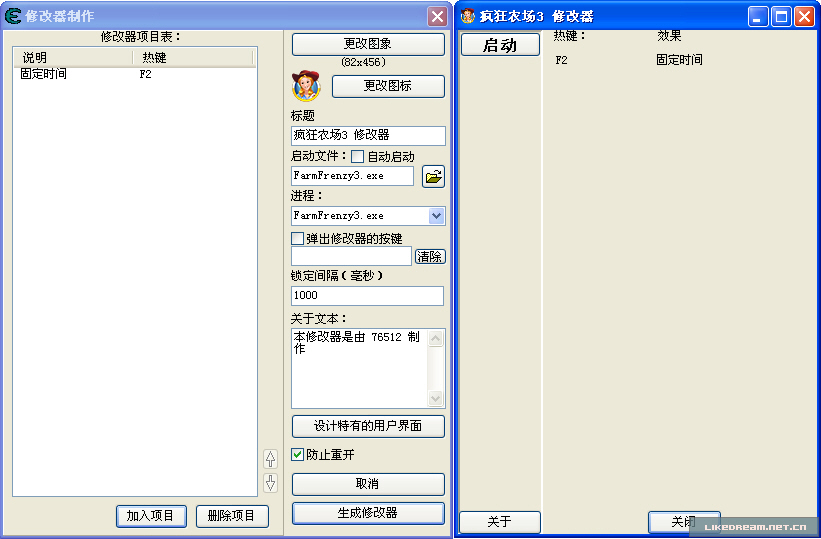Click the 取消 button

(368, 484)
